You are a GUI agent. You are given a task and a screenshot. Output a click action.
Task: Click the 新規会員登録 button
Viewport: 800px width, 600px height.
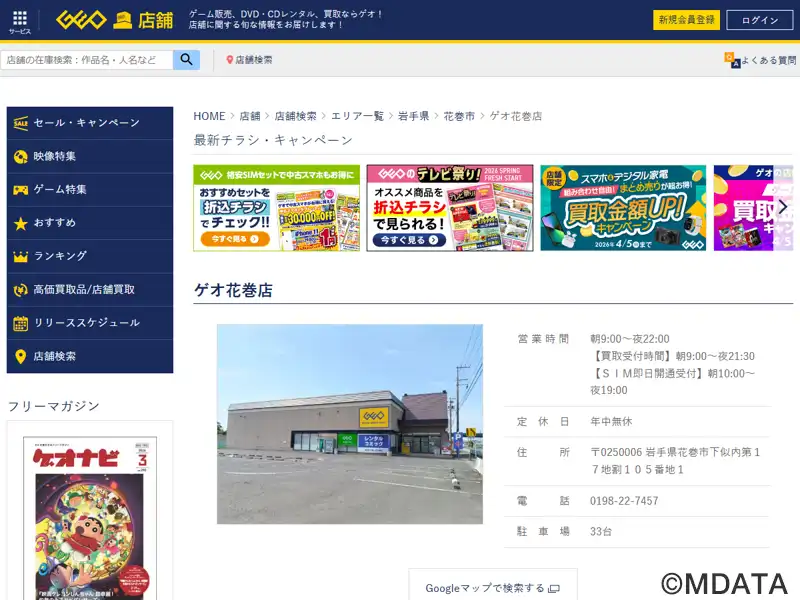tap(686, 20)
